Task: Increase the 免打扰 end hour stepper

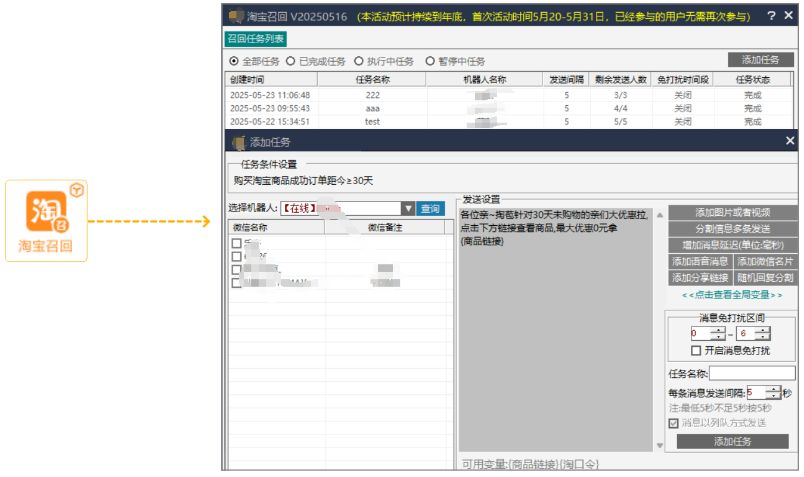Action: point(763,330)
